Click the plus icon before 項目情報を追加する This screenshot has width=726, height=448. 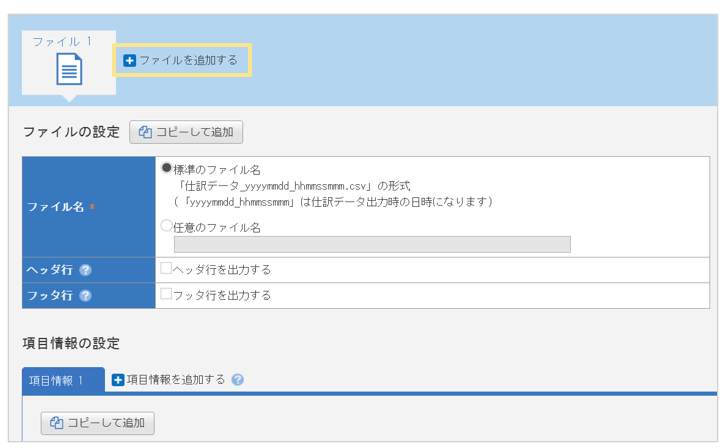pyautogui.click(x=118, y=380)
